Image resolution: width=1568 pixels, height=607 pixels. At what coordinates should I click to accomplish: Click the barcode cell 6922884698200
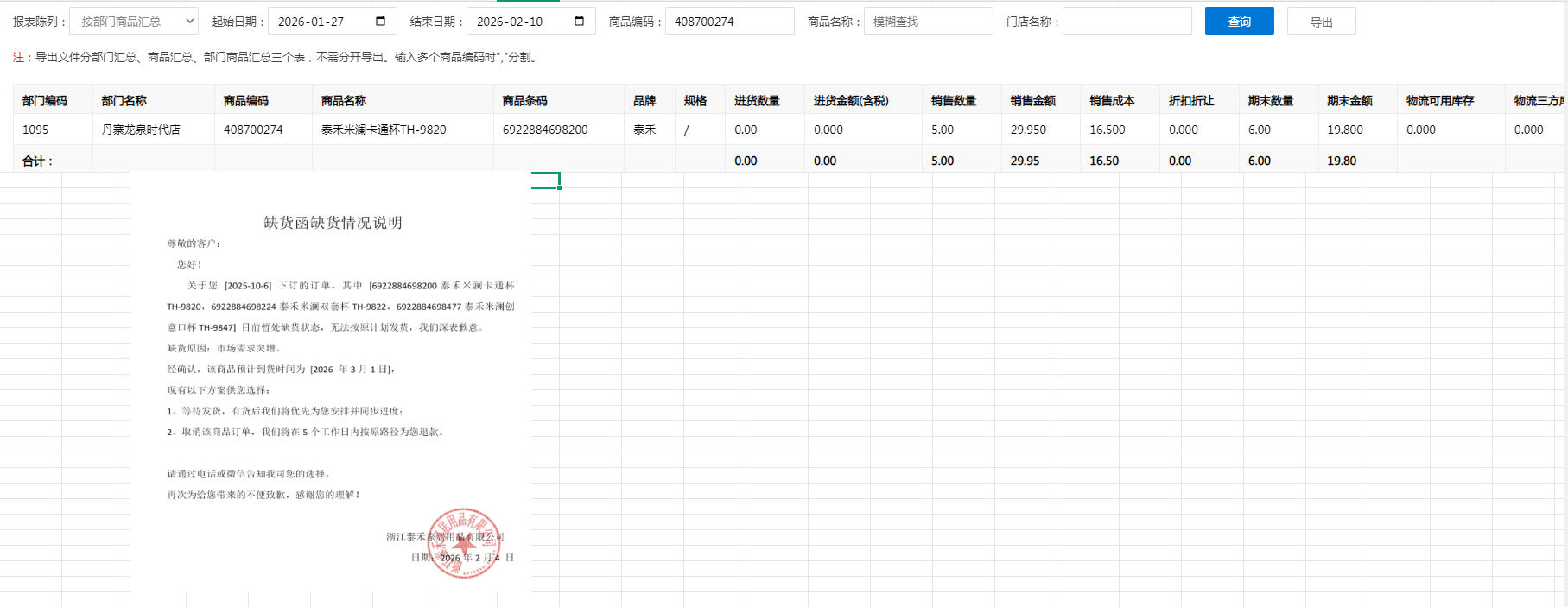(545, 130)
